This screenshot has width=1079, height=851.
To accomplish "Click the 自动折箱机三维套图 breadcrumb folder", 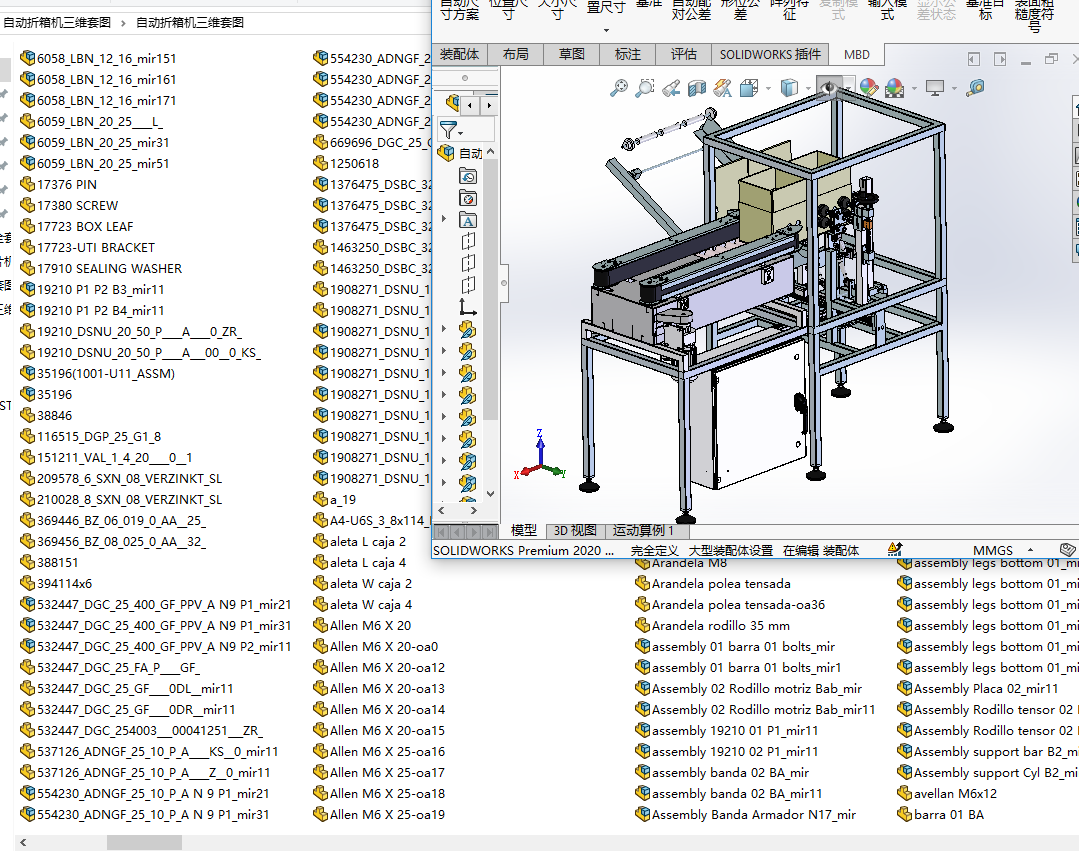I will pyautogui.click(x=189, y=22).
